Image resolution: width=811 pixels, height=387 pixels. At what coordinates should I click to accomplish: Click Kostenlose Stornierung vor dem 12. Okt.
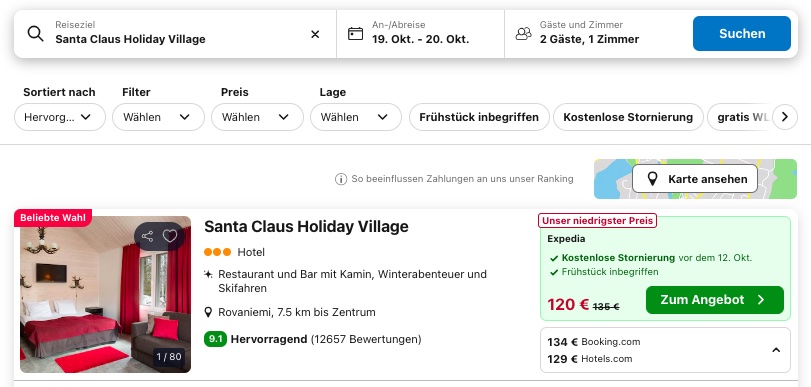coord(657,258)
